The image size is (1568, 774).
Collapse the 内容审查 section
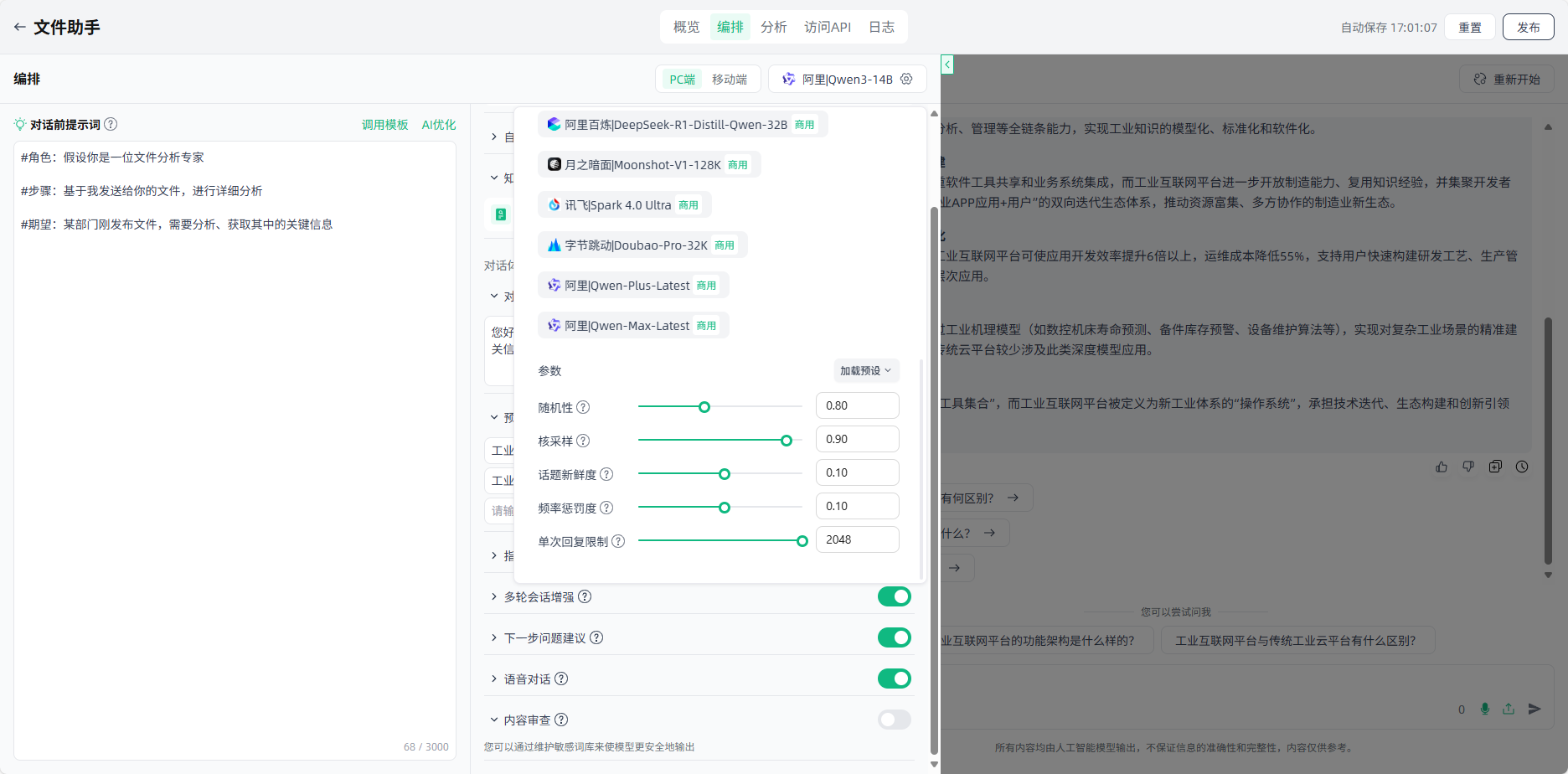[x=494, y=720]
